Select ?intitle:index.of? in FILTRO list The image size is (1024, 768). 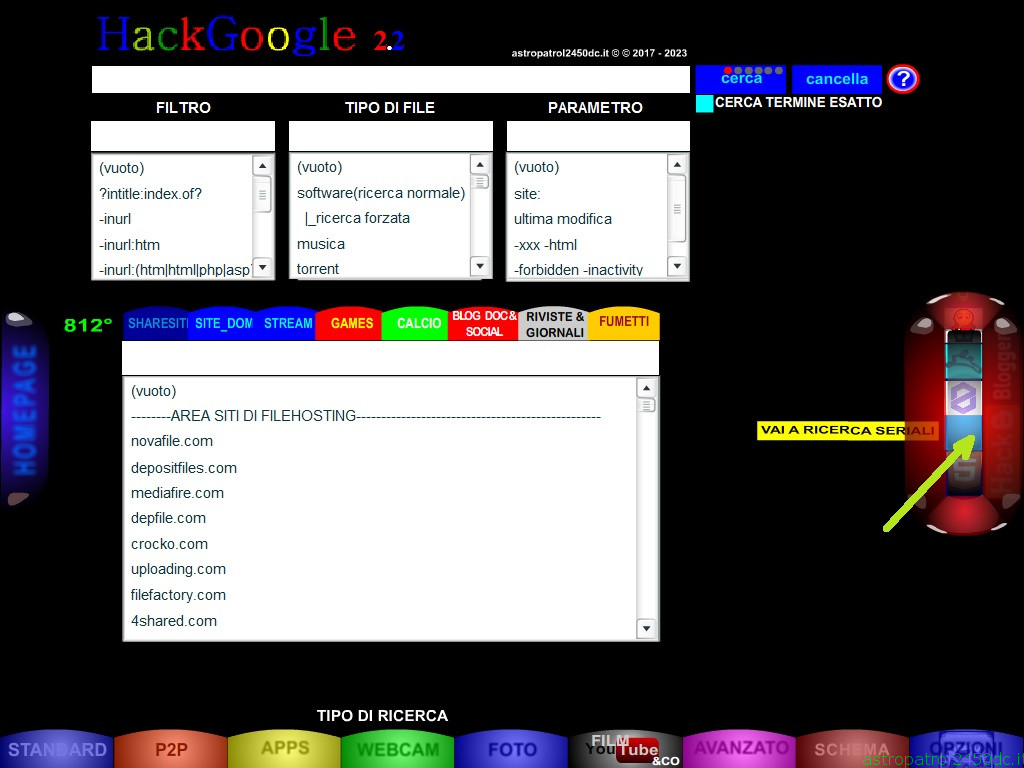[x=150, y=194]
